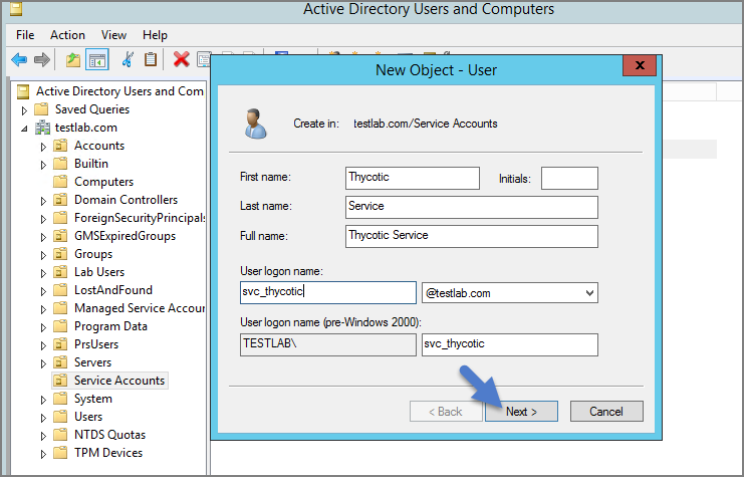Click the Groups OU folder icon
This screenshot has width=744, height=477.
[60, 254]
